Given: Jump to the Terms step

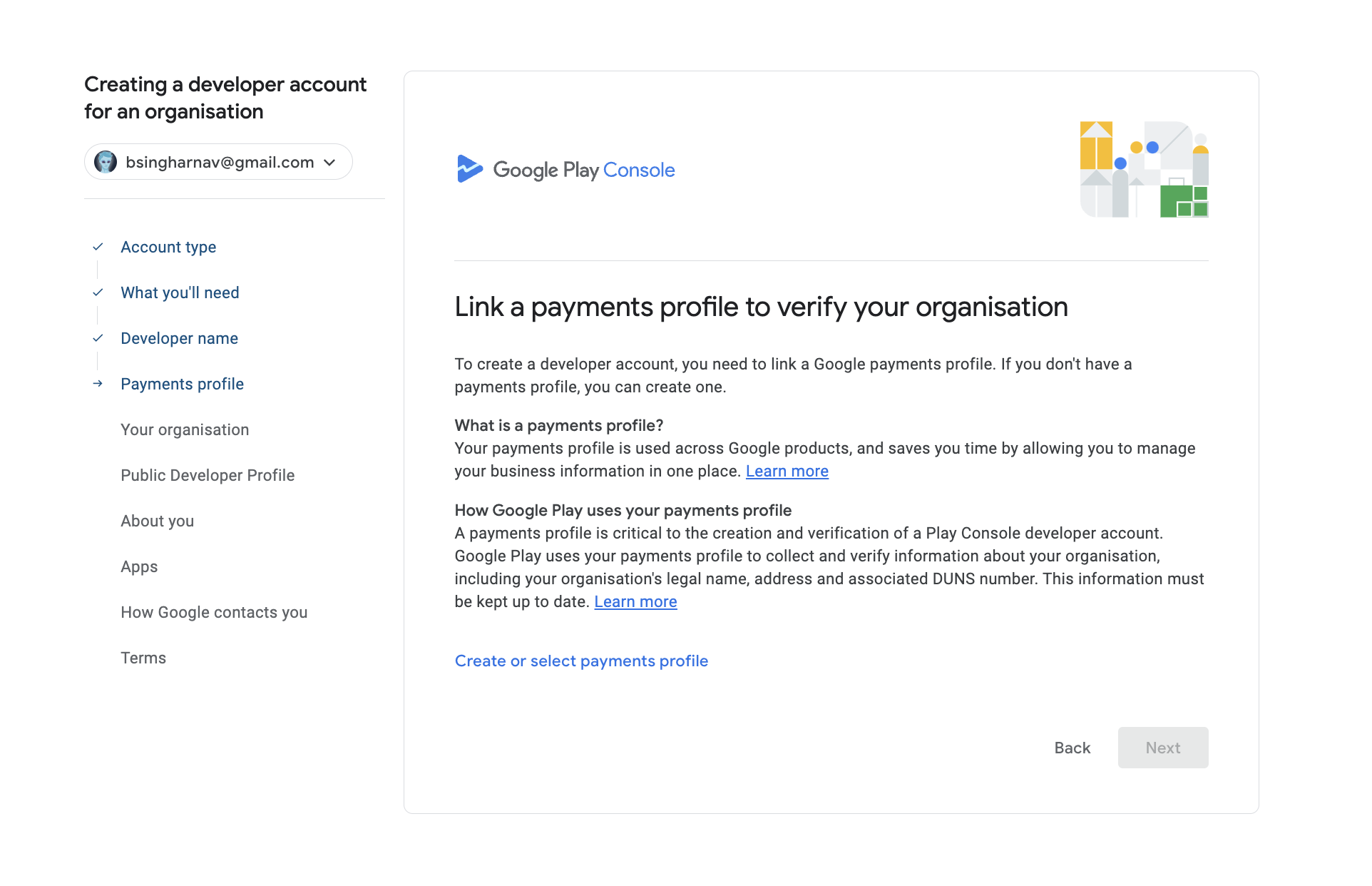Looking at the screenshot, I should (143, 658).
